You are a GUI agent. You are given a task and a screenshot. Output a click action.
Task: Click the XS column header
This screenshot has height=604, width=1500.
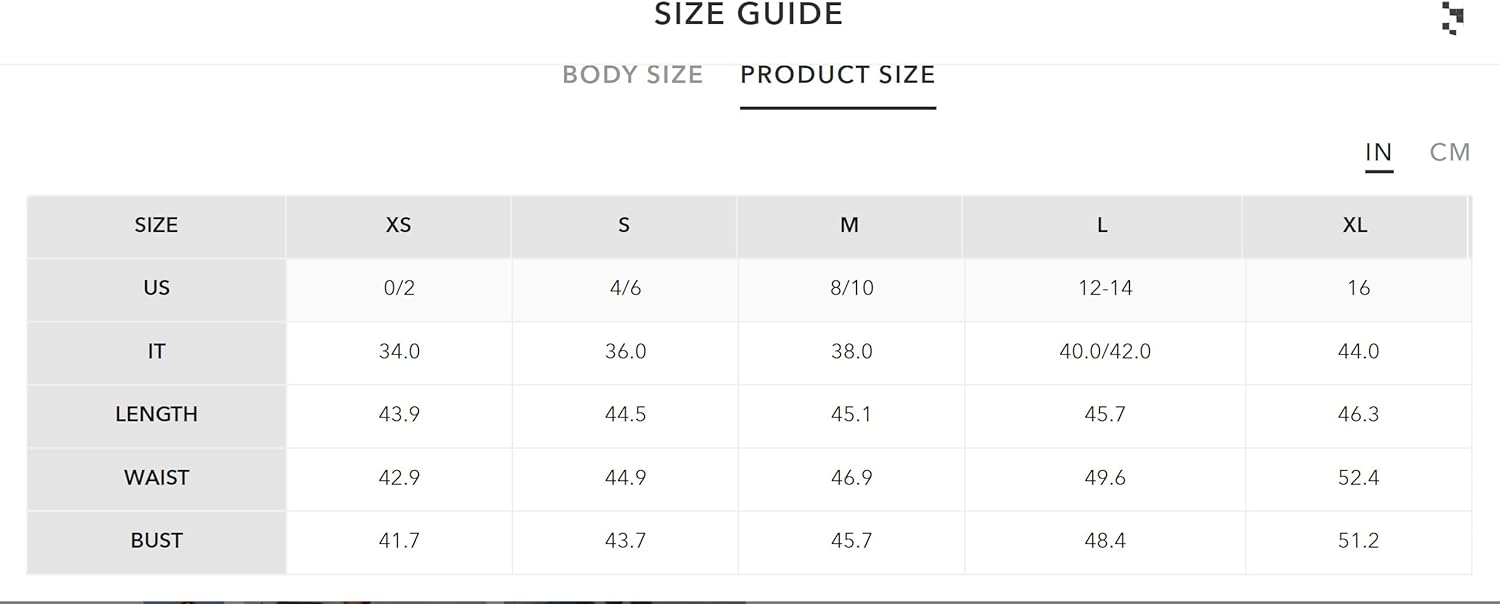pos(399,226)
